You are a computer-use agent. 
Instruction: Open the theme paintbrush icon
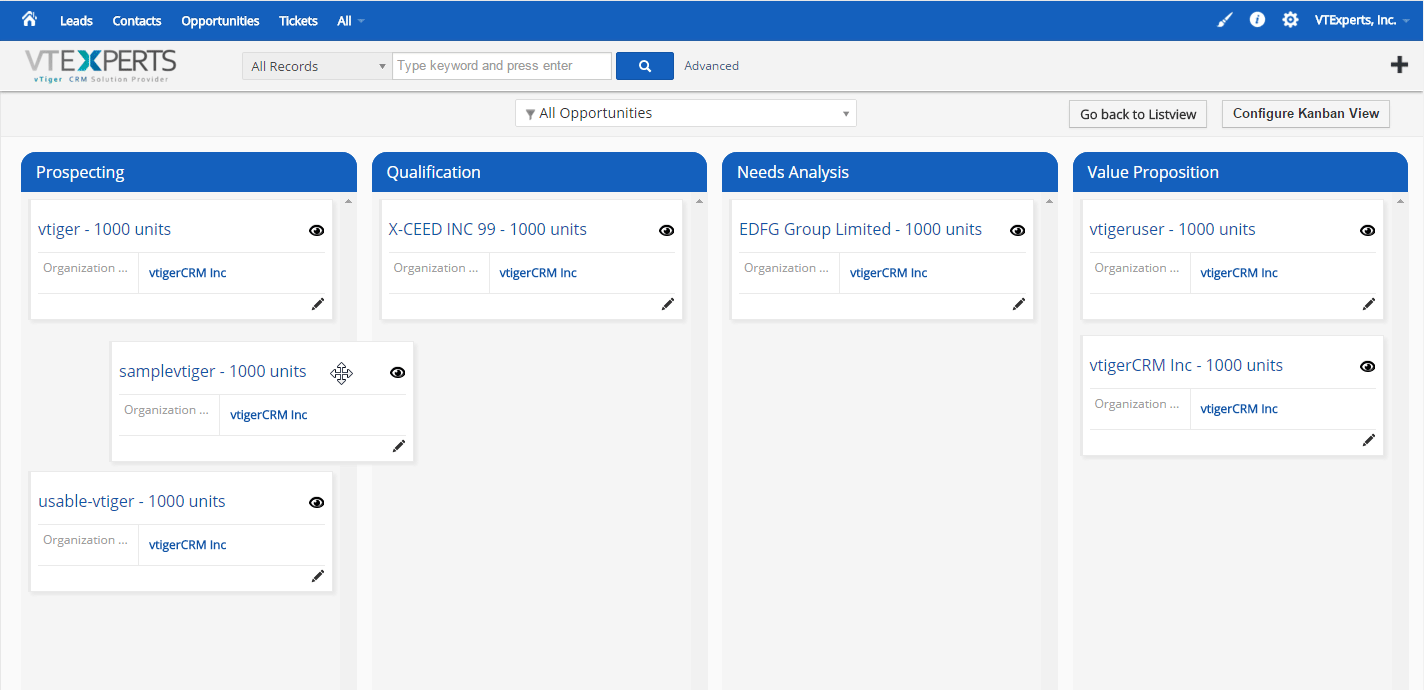point(1225,20)
